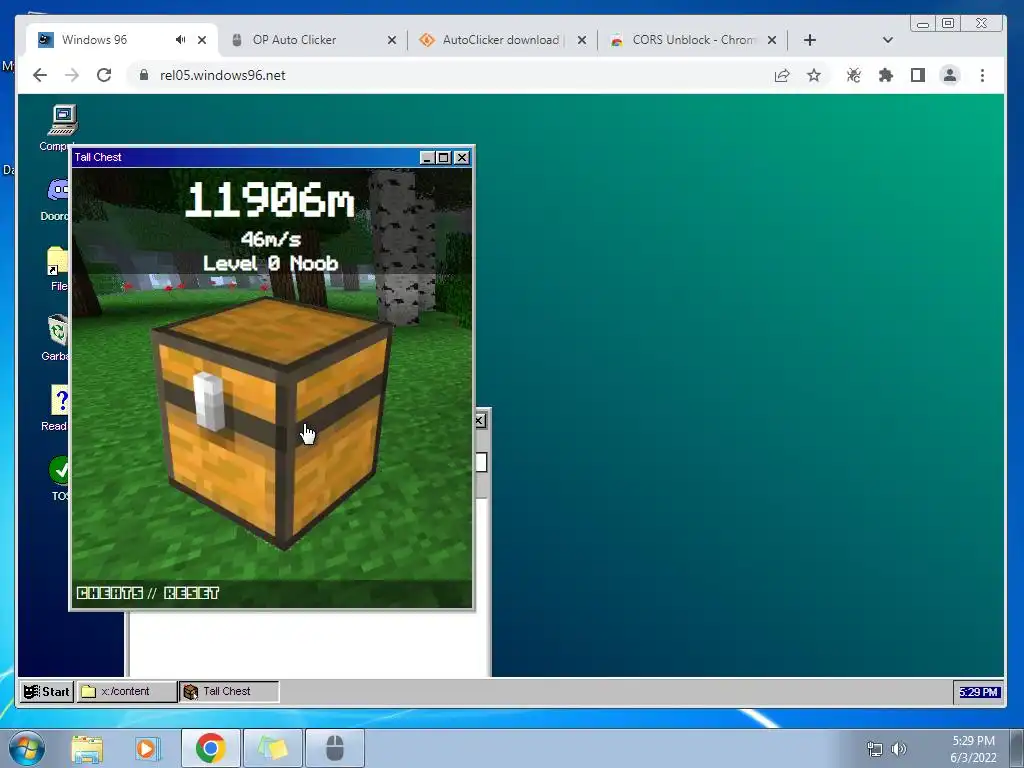Screen dimensions: 1024x768
Task: Open the Chrome three-dot menu
Action: click(982, 75)
